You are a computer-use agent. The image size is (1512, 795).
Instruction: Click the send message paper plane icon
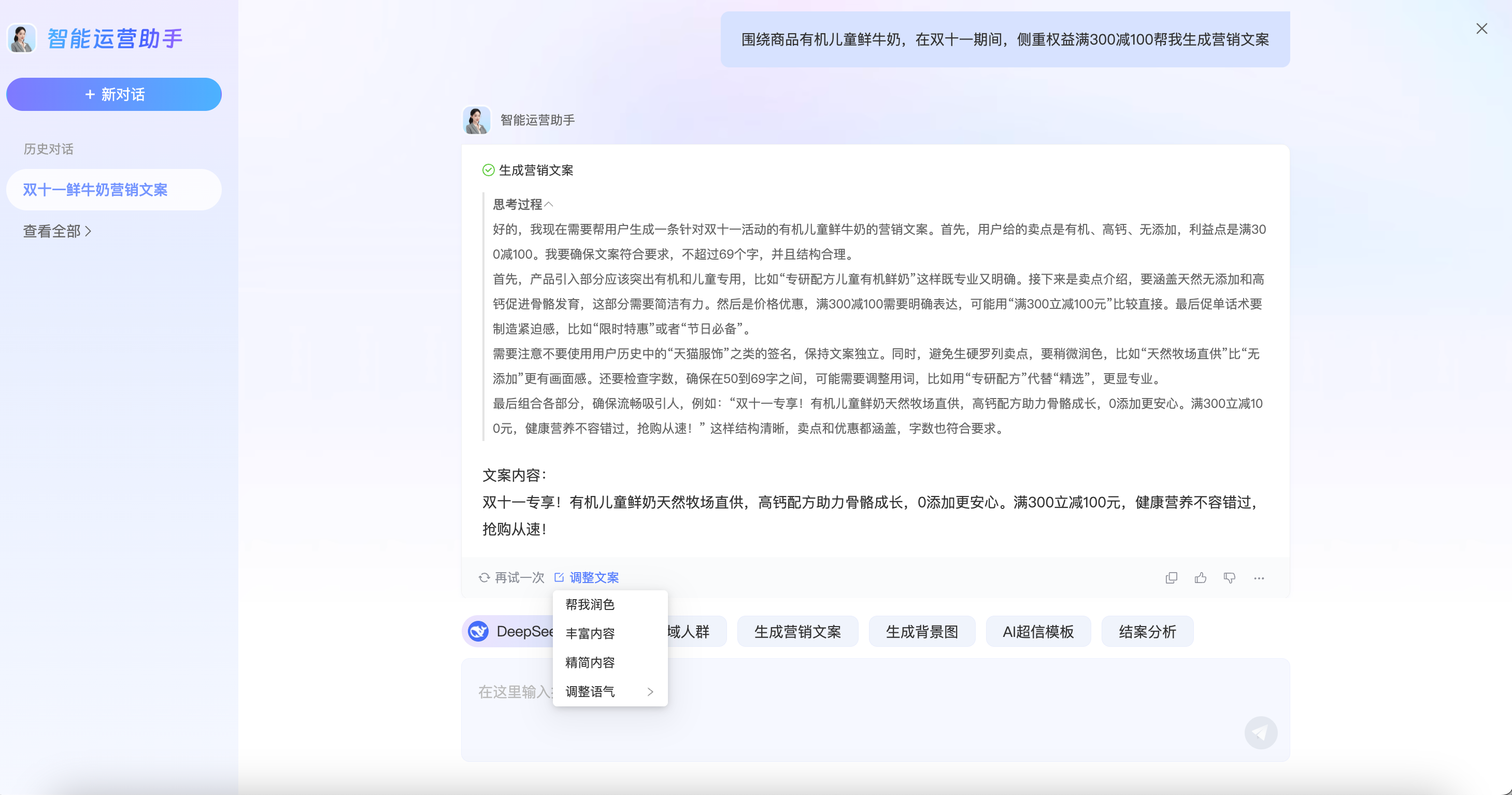click(x=1260, y=732)
